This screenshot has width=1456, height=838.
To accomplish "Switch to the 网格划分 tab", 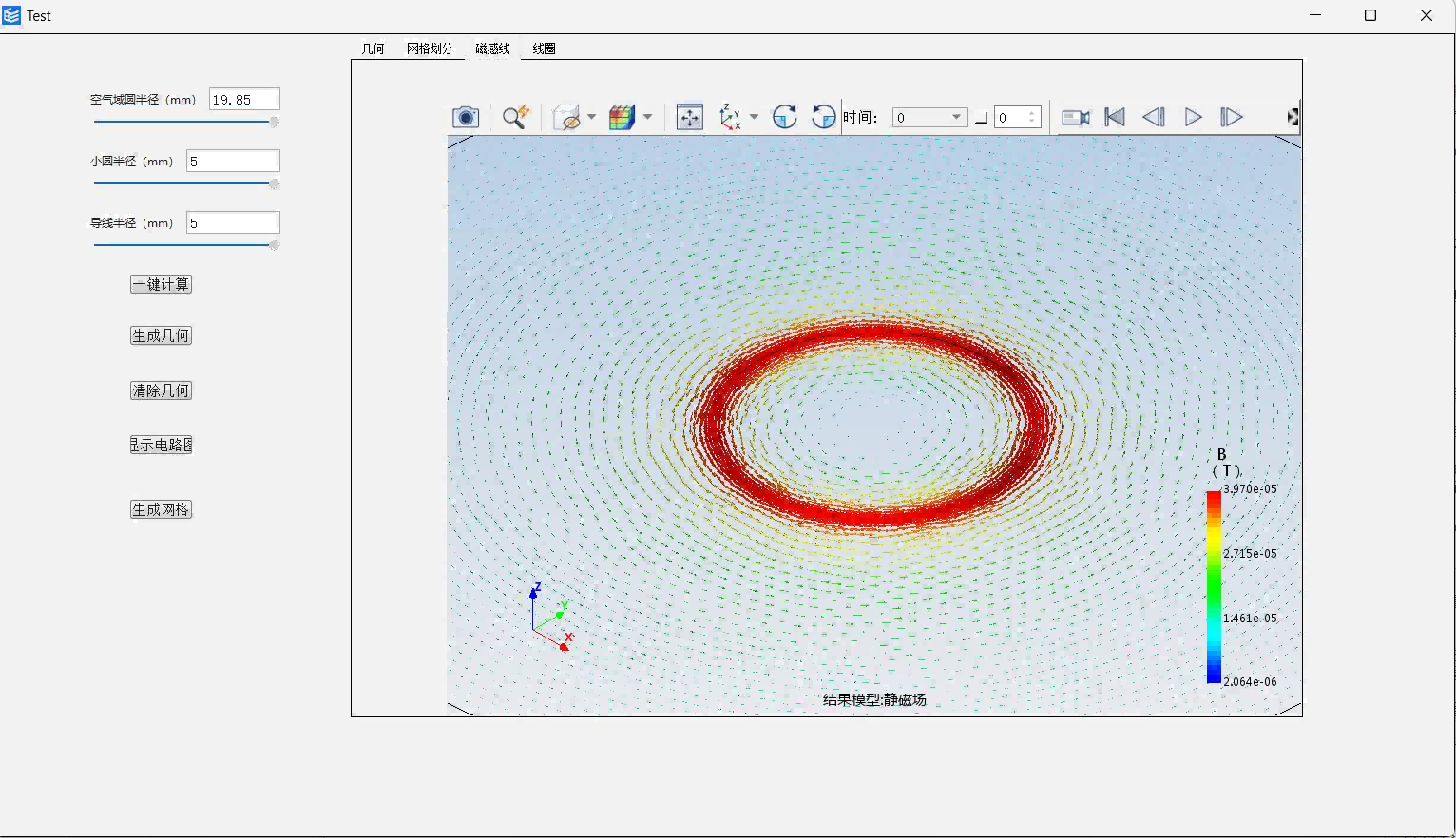I will point(430,48).
